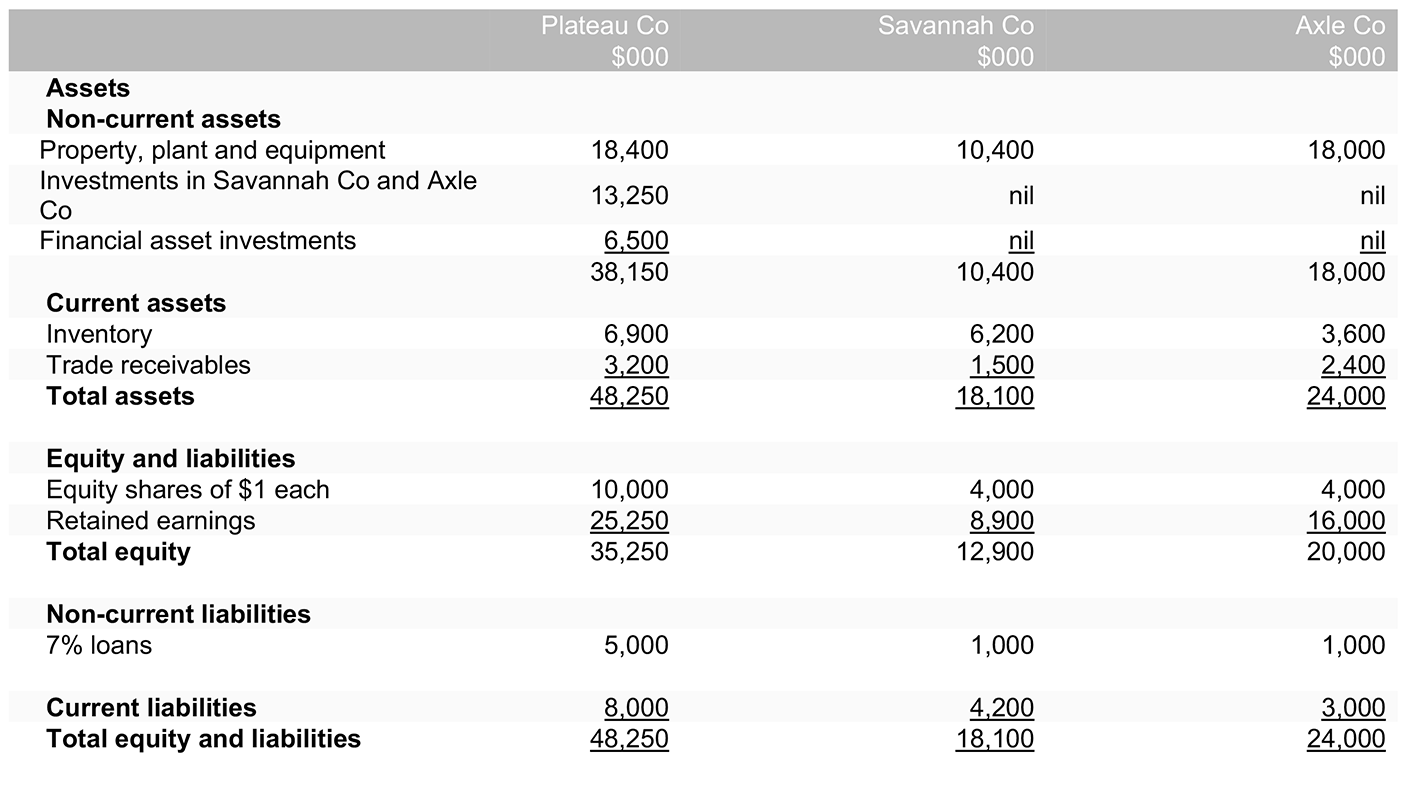The image size is (1417, 799).
Task: Select the Total equity and liabilities label
Action: (x=203, y=739)
